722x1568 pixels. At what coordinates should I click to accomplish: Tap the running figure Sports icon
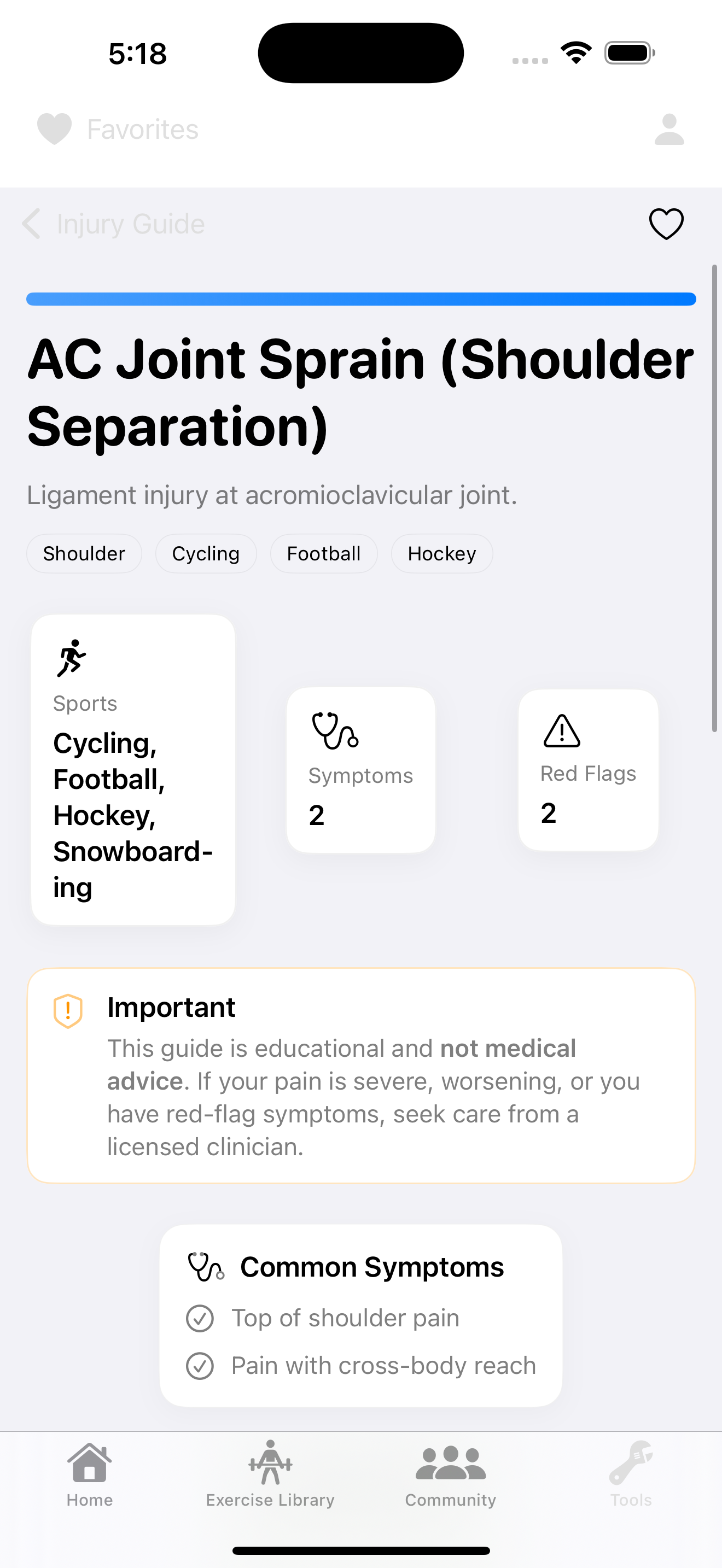coord(71,658)
